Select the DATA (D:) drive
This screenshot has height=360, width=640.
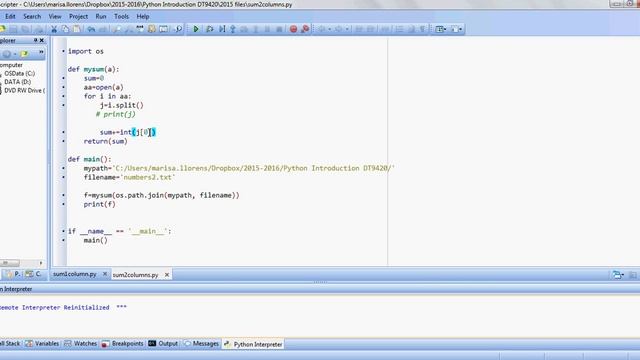click(x=17, y=82)
